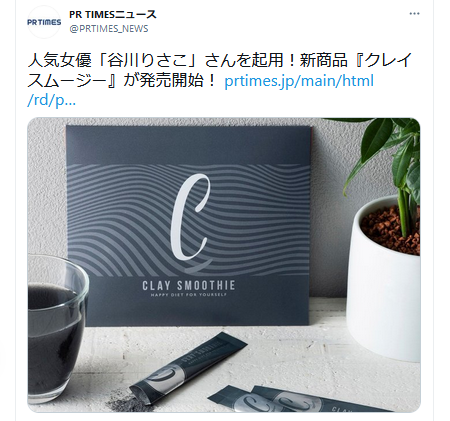Click the が発売開始！ text in tweet
Viewport: 450px width, 421px height.
coord(171,81)
